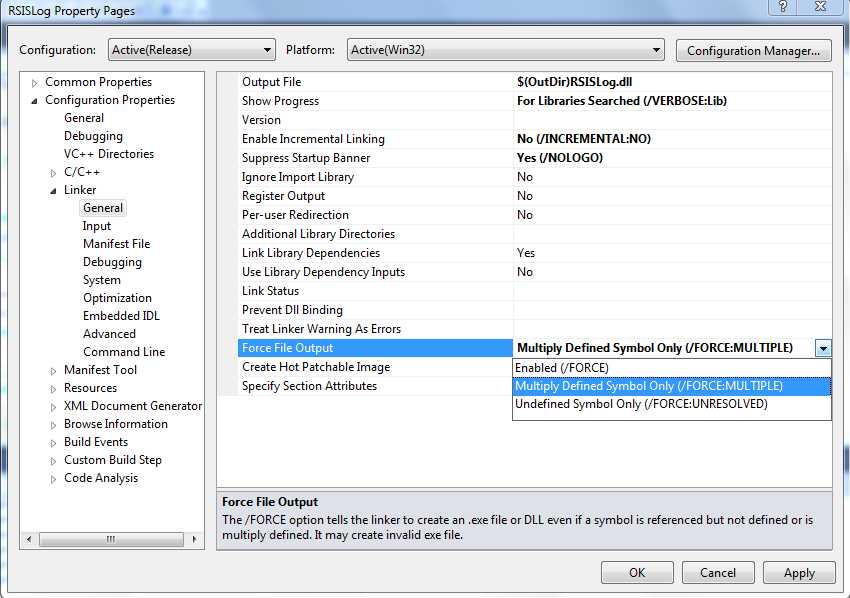This screenshot has height=598, width=850.
Task: Click tree scrollbar right arrow
Action: coord(194,539)
